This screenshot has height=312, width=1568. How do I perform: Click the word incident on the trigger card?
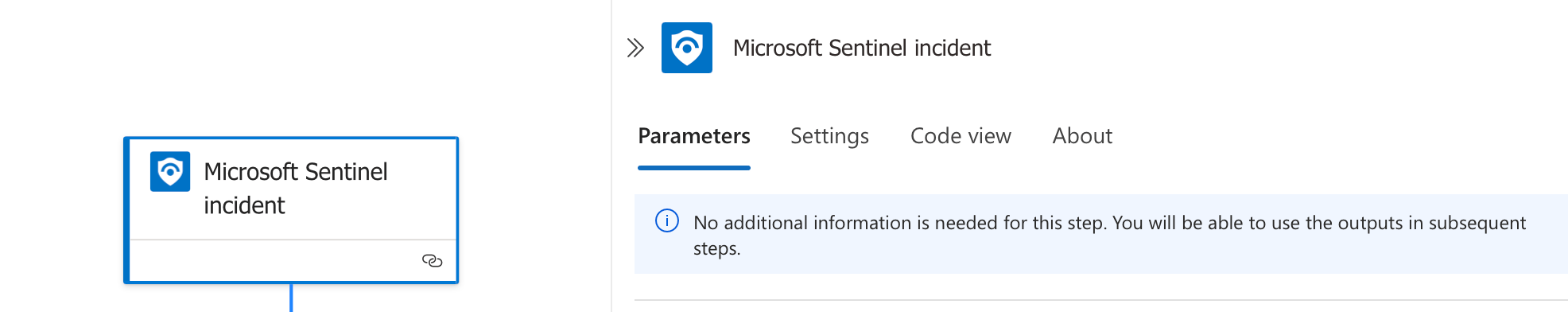pyautogui.click(x=244, y=205)
